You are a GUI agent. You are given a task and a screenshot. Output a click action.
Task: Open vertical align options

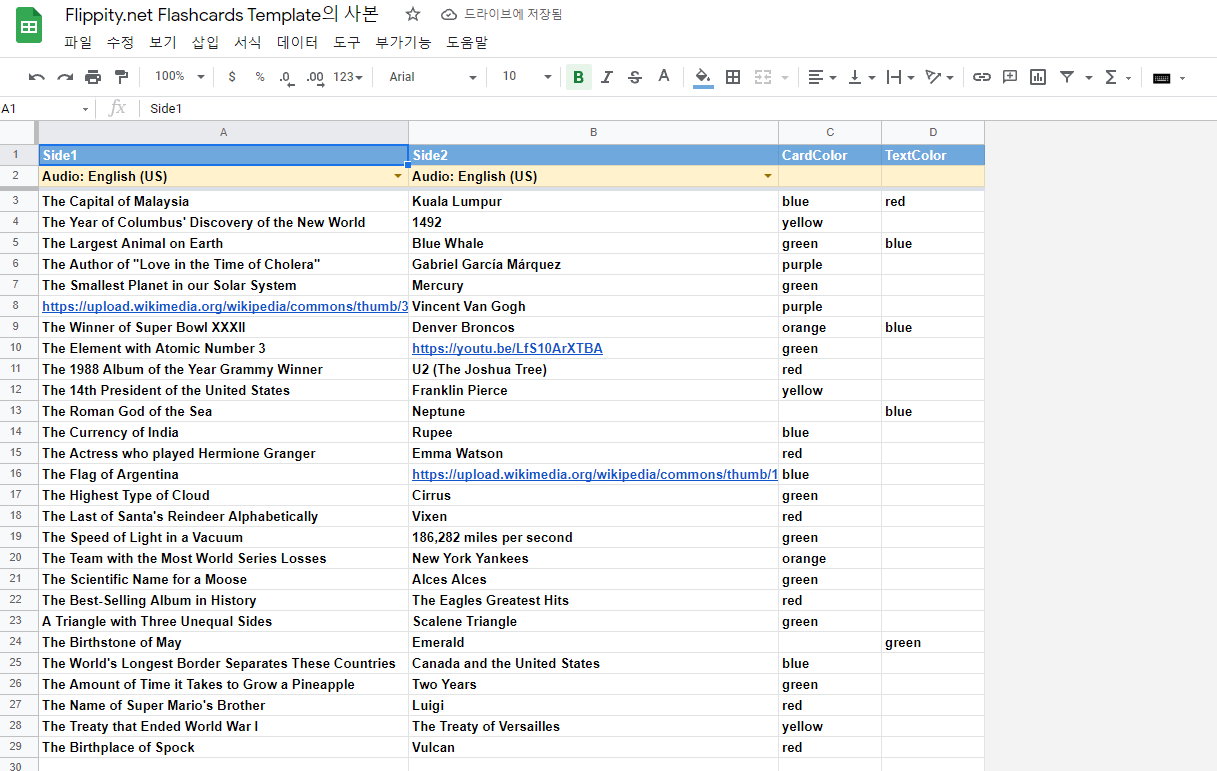861,77
